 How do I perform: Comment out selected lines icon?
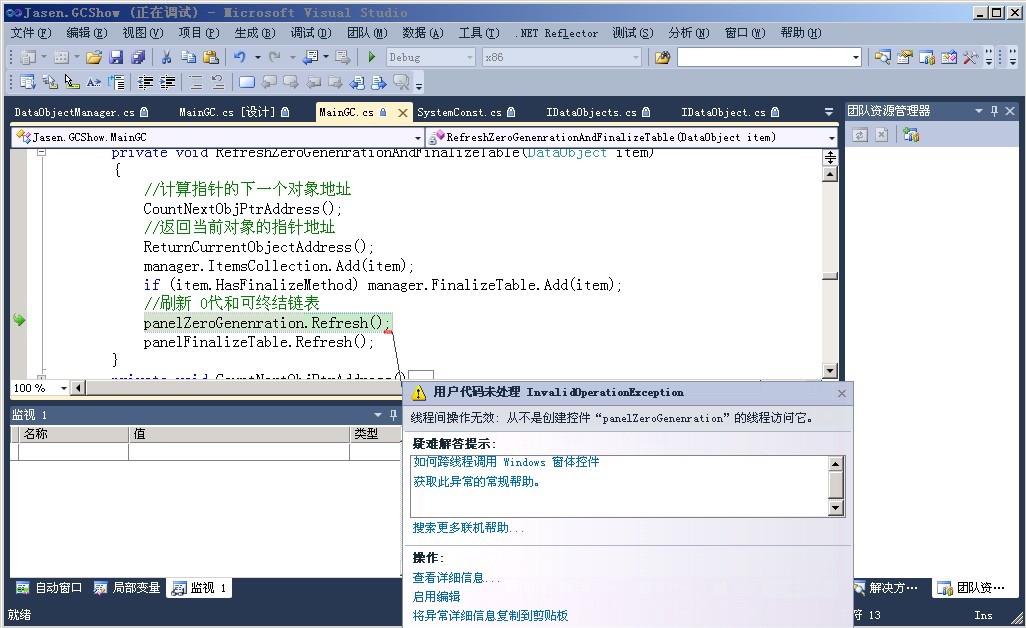point(196,82)
